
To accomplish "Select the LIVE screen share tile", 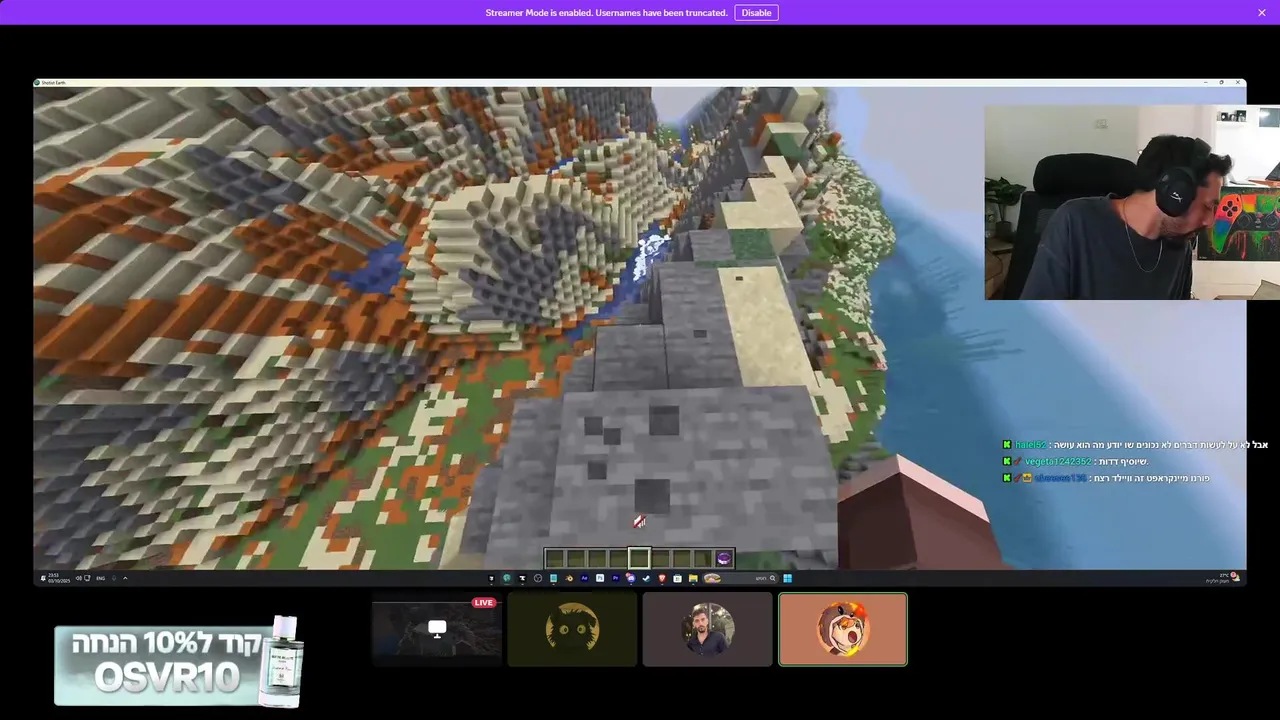I will (x=437, y=629).
